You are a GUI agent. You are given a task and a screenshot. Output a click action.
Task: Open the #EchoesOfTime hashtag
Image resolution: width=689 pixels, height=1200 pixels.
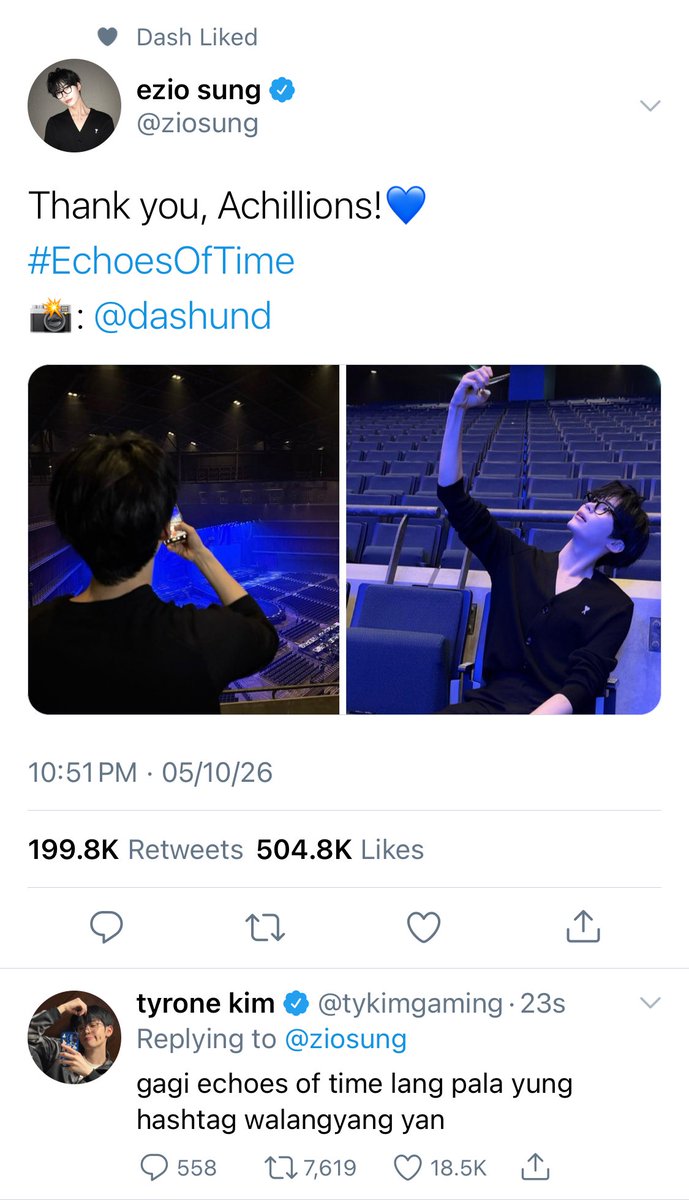(161, 261)
